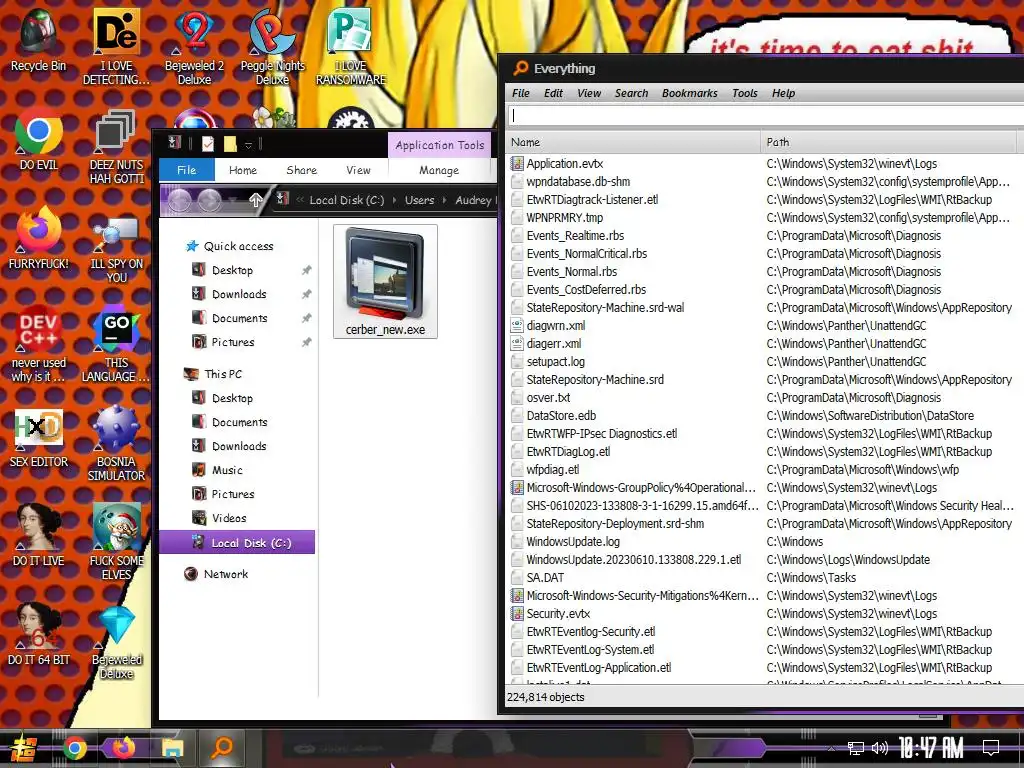Open Chrome from the taskbar

(x=74, y=748)
